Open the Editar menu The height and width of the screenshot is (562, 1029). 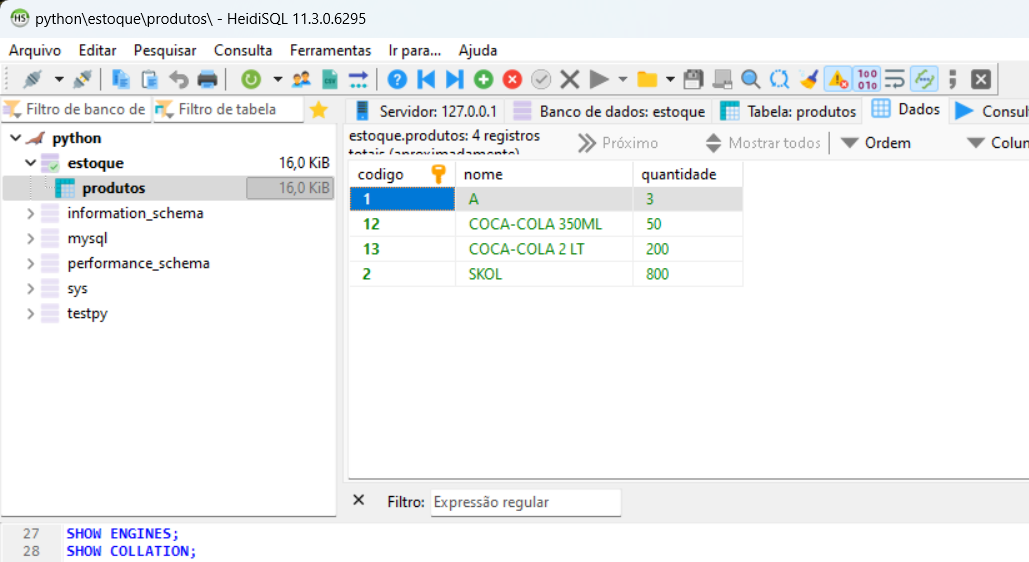coord(97,51)
